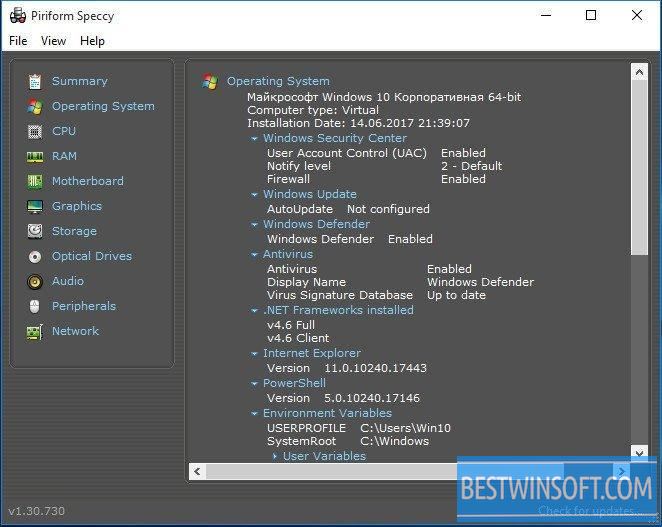Click the 'Notify level' row

point(384,166)
